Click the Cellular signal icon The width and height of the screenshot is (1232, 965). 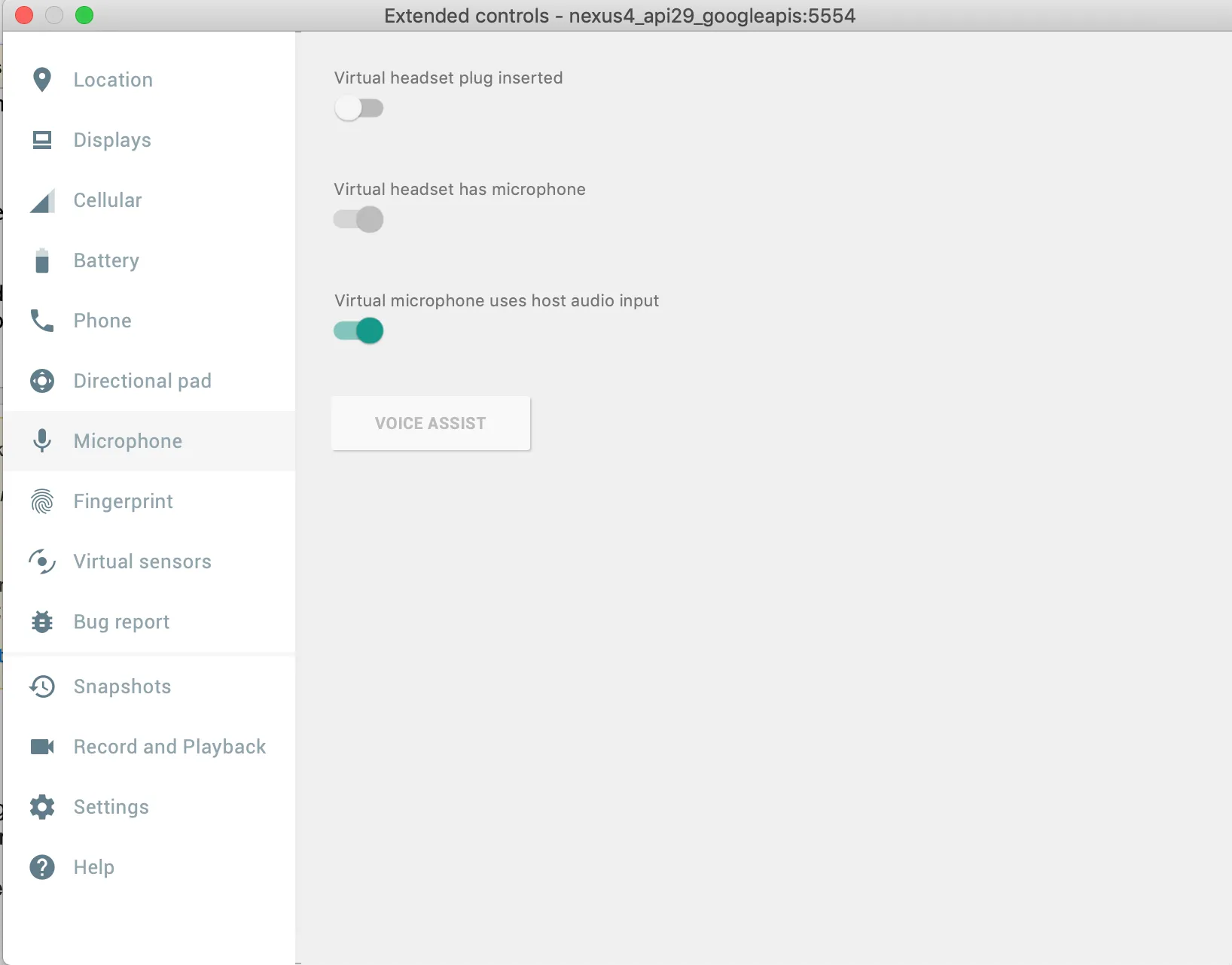click(x=42, y=201)
